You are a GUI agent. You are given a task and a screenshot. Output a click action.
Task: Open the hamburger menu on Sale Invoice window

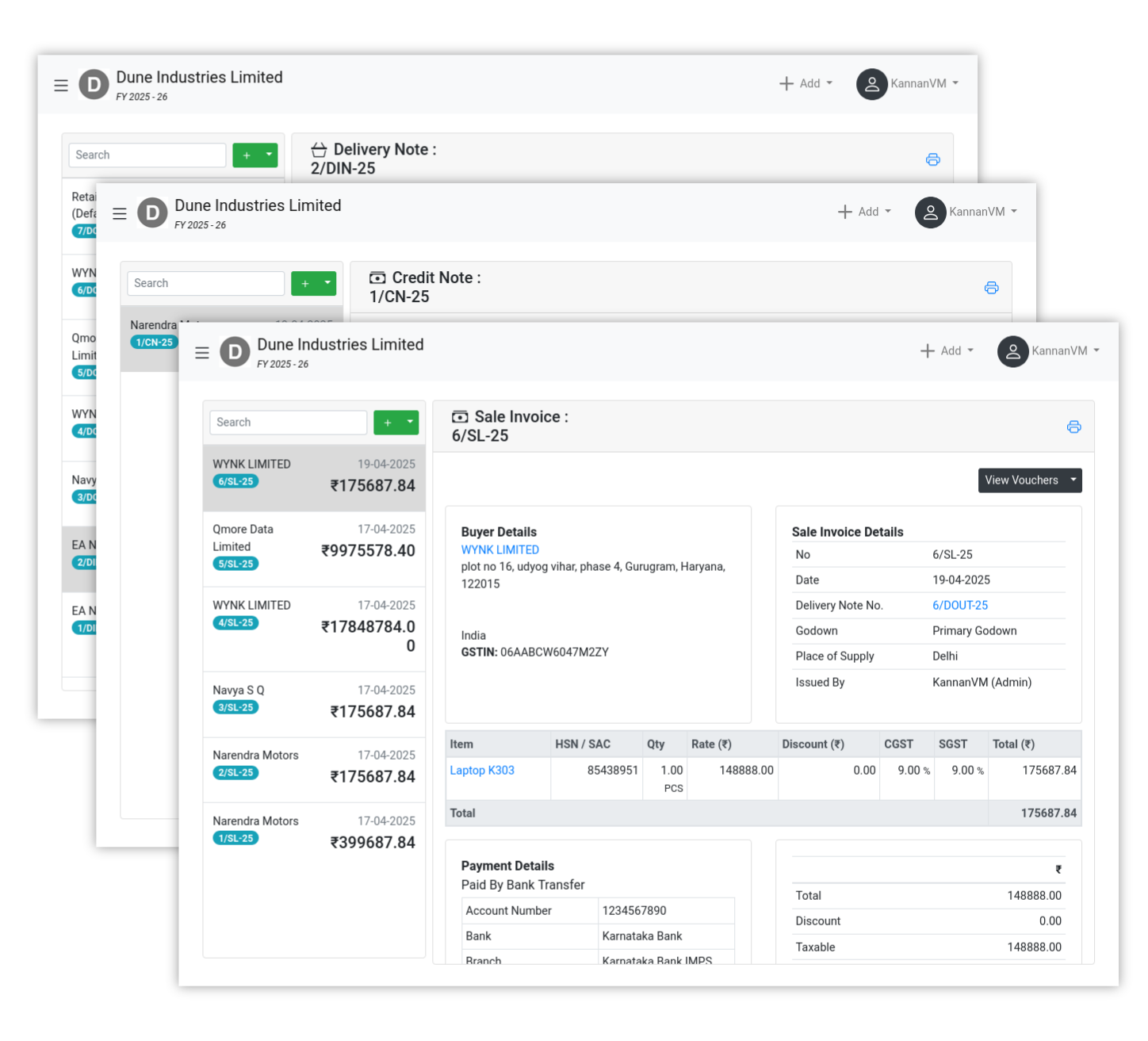pos(202,352)
